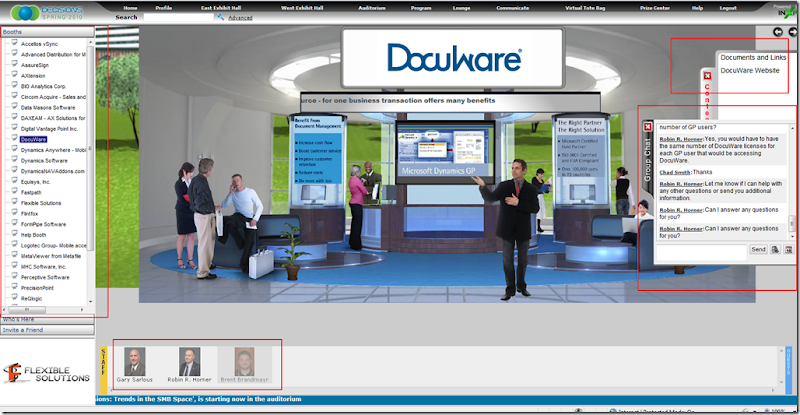Click the last icon in the chat bar

[788, 249]
